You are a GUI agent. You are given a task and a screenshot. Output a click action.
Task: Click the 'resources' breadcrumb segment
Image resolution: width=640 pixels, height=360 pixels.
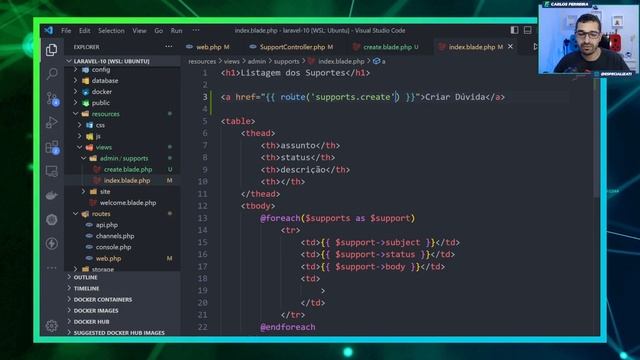[202, 61]
